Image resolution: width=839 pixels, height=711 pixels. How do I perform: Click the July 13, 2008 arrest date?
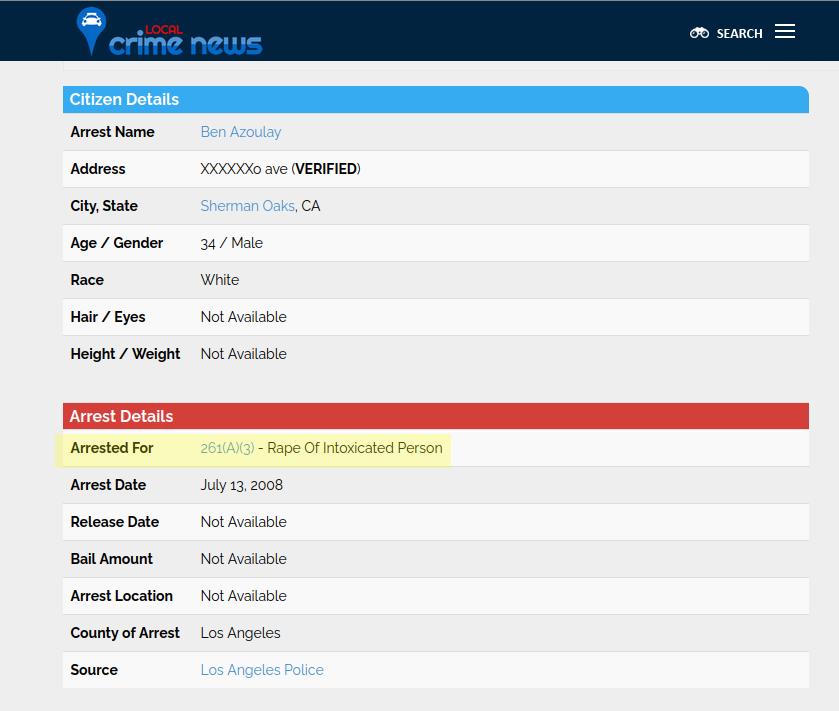(242, 485)
